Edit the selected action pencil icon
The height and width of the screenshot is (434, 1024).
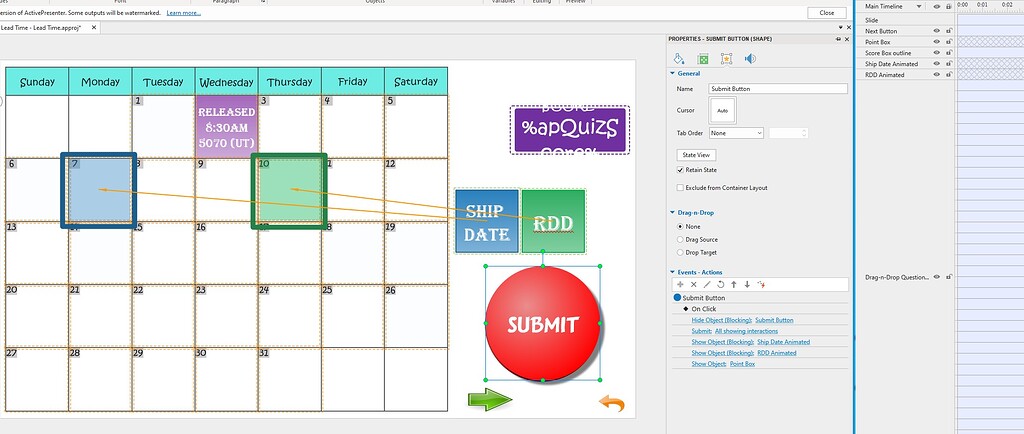coord(707,285)
